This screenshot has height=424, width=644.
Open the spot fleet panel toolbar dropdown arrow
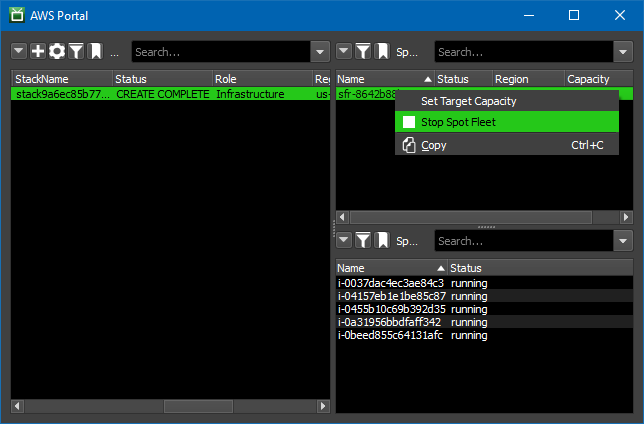[344, 51]
